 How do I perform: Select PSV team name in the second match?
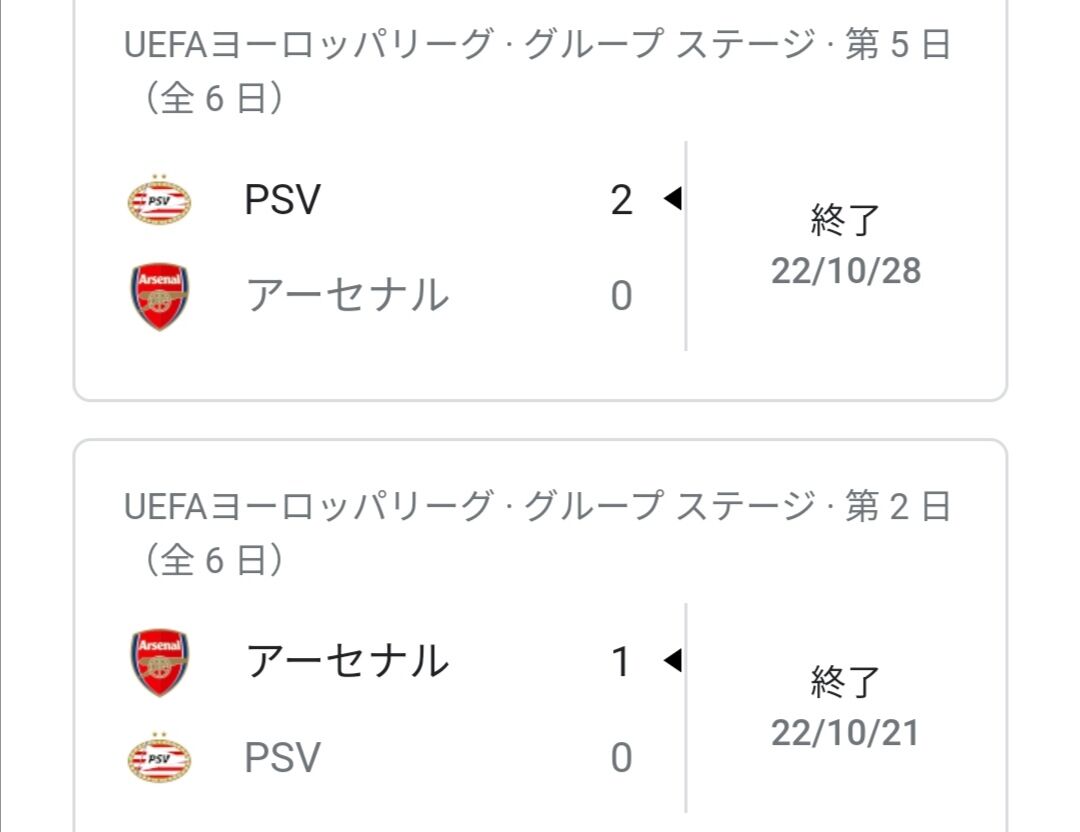tap(282, 758)
